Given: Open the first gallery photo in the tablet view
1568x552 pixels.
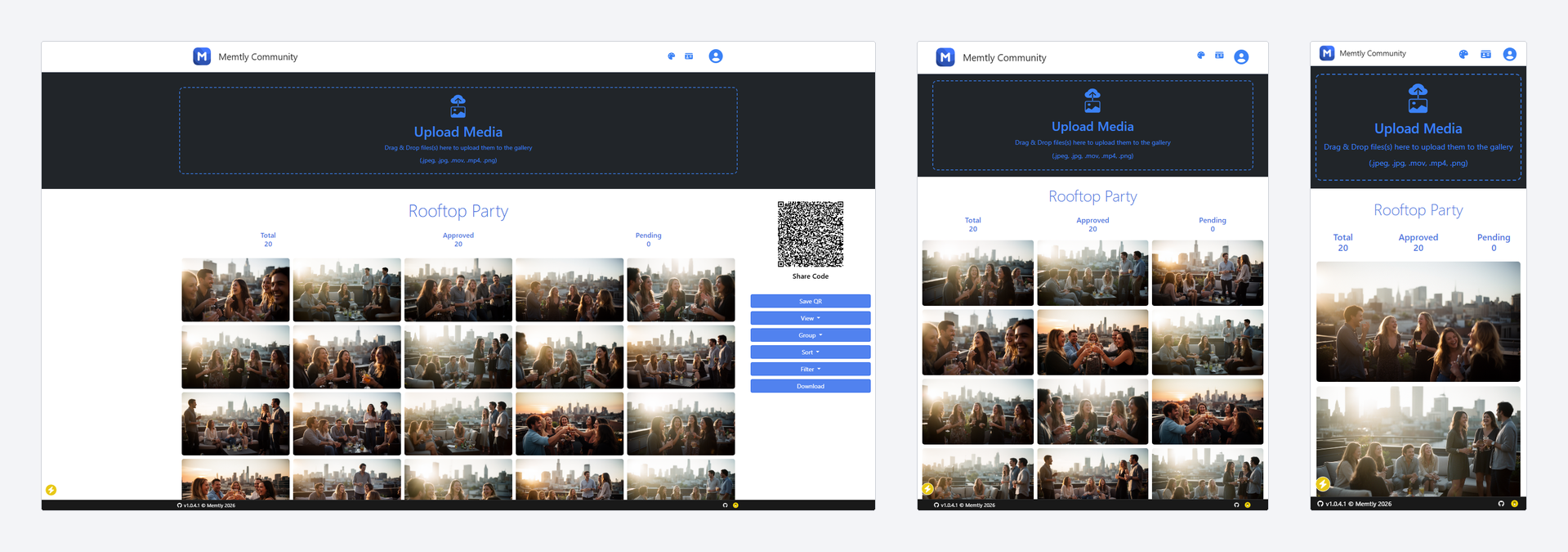Looking at the screenshot, I should tap(978, 273).
